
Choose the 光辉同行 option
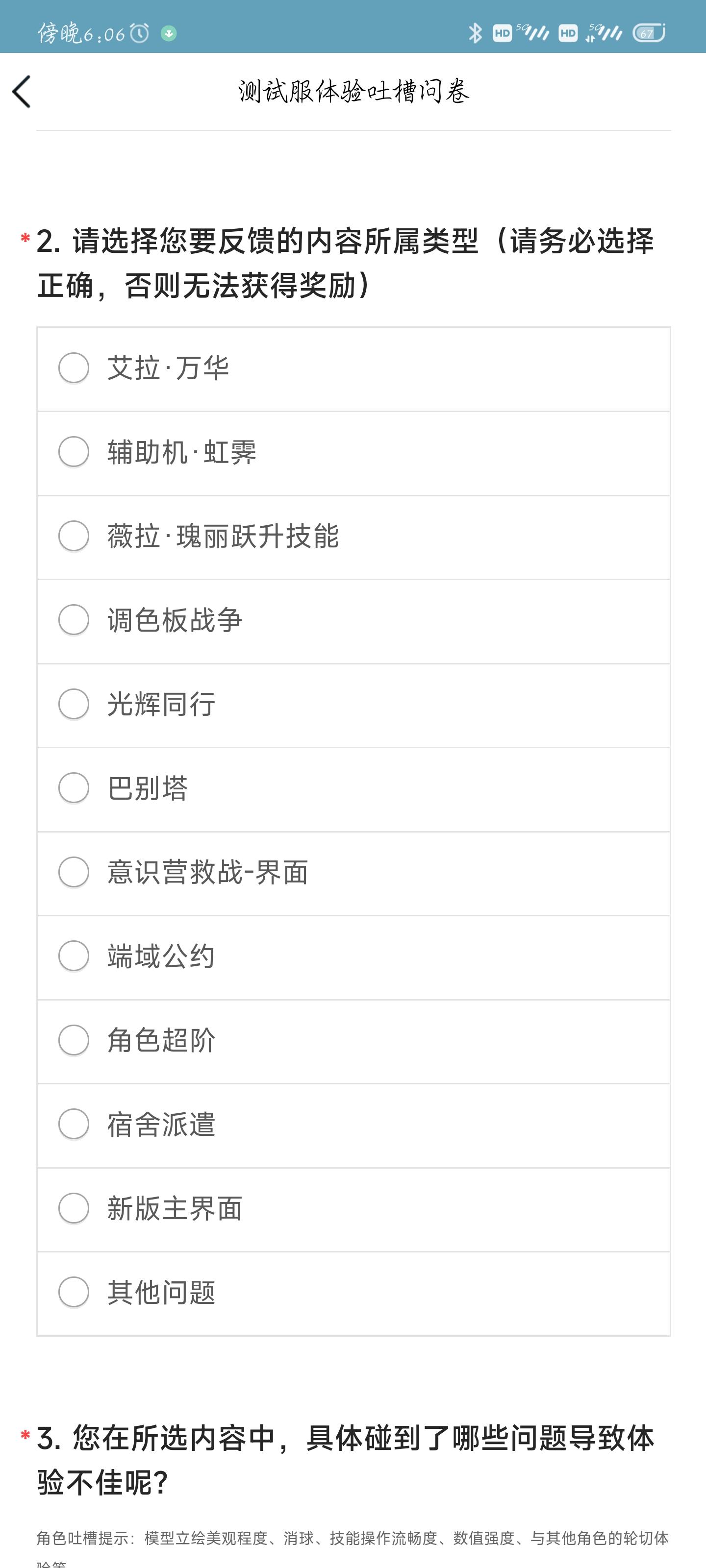pyautogui.click(x=353, y=705)
